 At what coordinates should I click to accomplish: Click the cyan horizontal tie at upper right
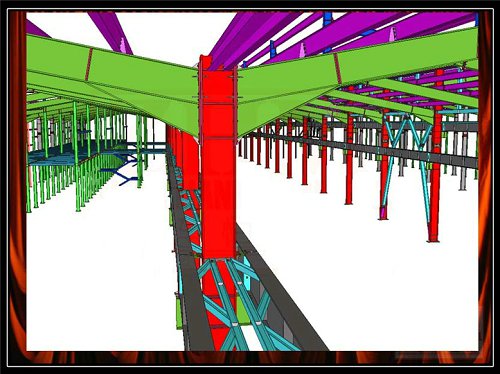click(458, 112)
